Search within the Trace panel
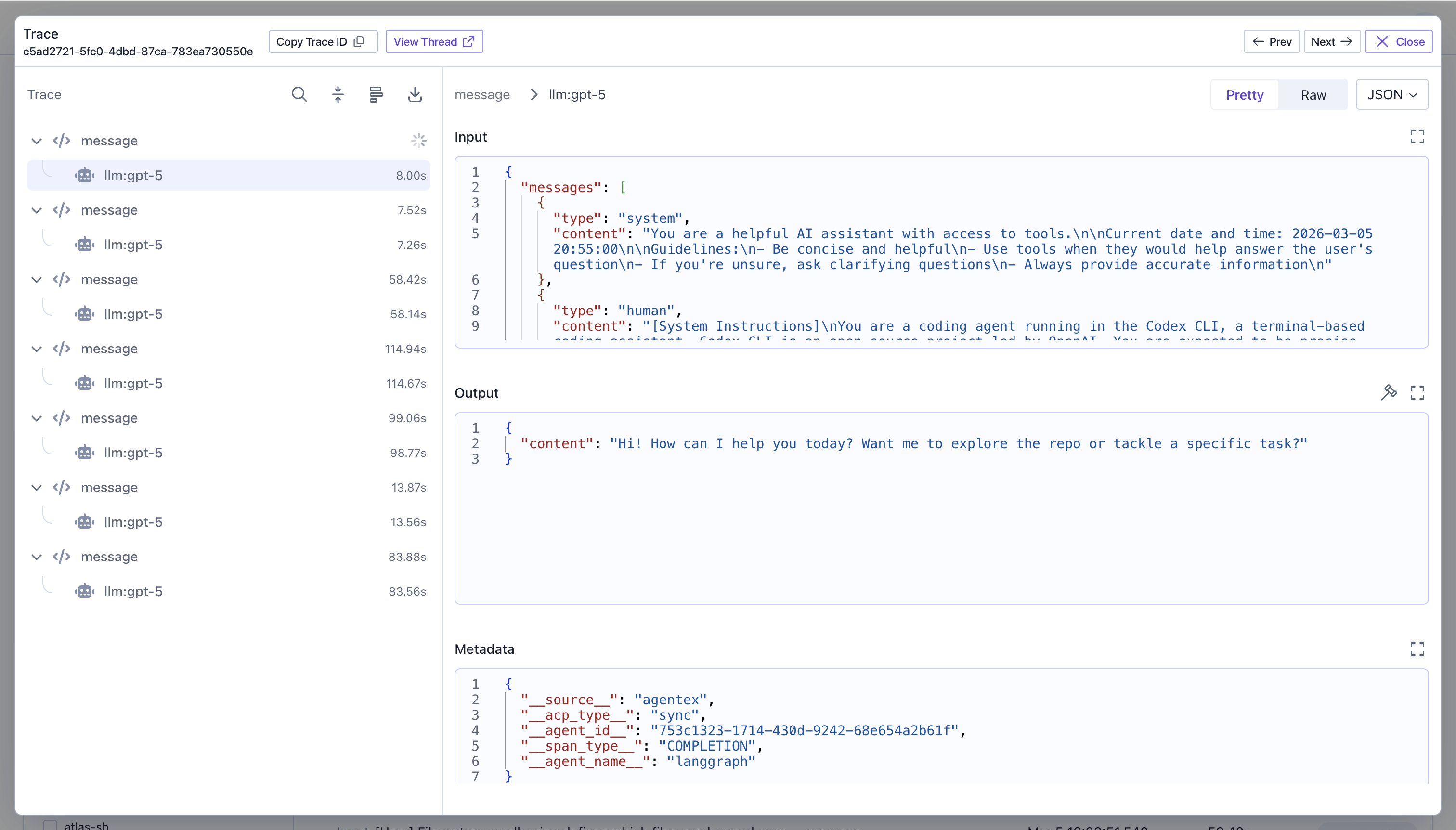 (x=299, y=95)
